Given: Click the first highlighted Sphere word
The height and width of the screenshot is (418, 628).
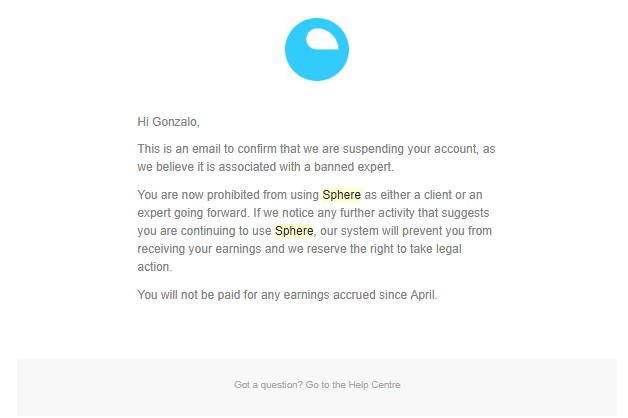Looking at the screenshot, I should coord(341,195).
